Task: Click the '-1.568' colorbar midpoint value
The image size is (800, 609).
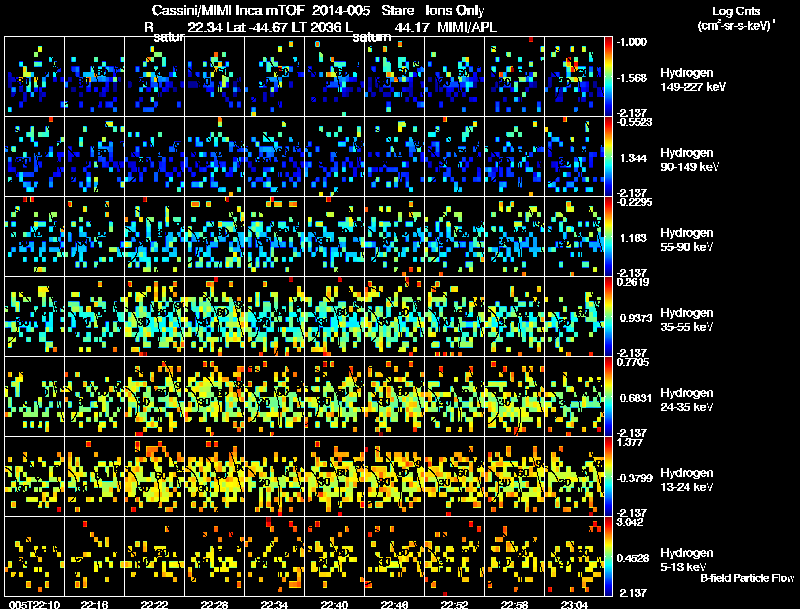Action: (632, 78)
